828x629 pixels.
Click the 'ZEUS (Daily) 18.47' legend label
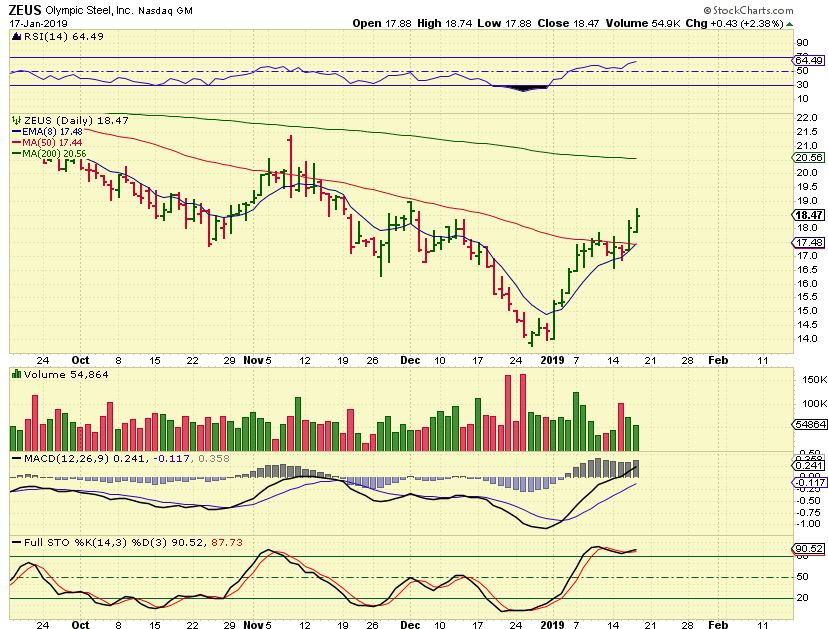click(x=76, y=120)
